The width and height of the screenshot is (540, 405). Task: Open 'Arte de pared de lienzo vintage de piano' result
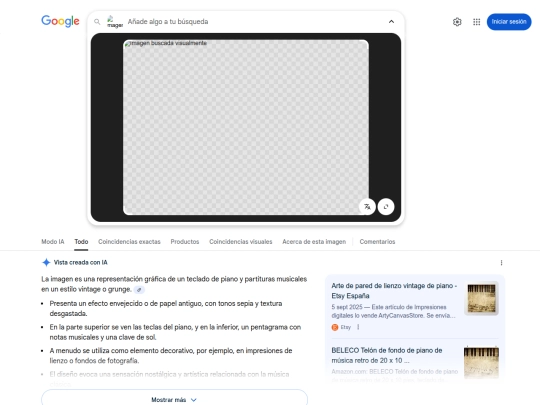pyautogui.click(x=394, y=291)
